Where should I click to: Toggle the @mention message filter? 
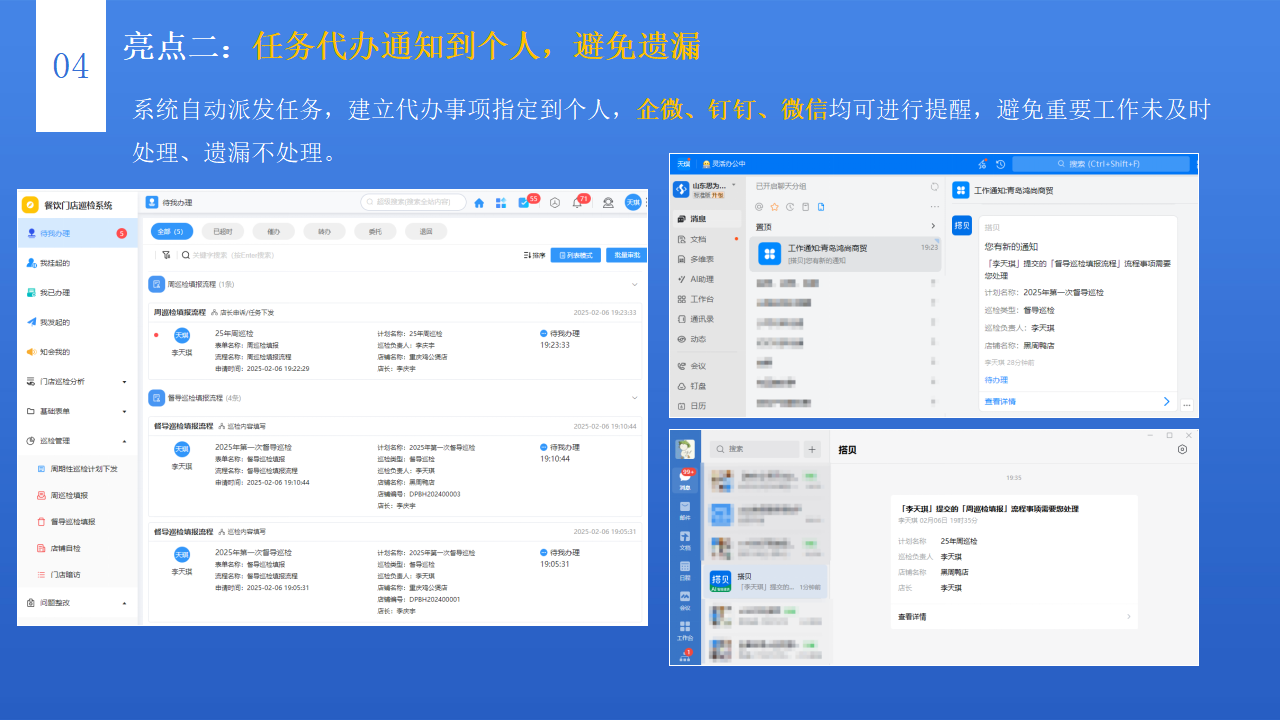(x=759, y=207)
